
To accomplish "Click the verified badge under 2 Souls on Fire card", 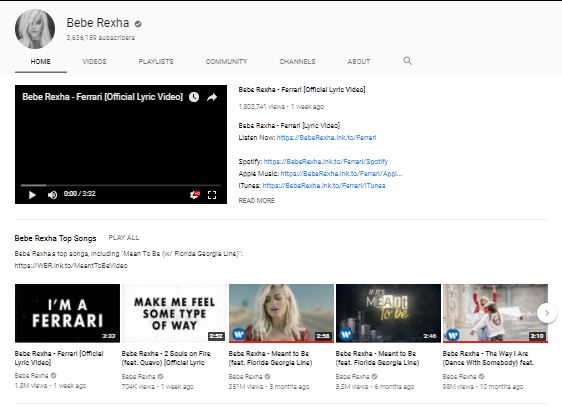I will 161,376.
